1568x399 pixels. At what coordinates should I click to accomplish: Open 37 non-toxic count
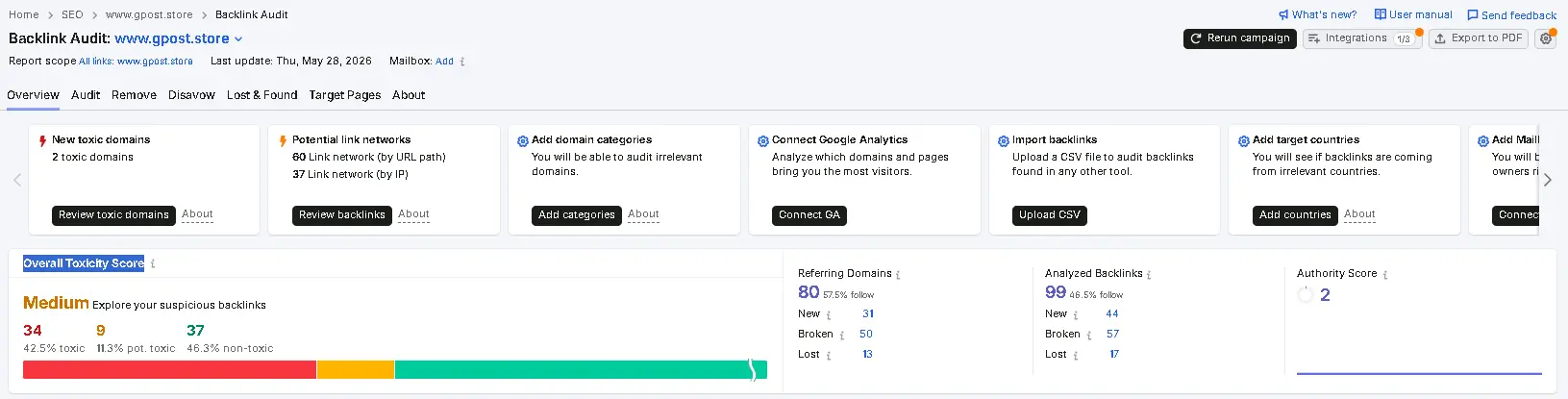(195, 331)
